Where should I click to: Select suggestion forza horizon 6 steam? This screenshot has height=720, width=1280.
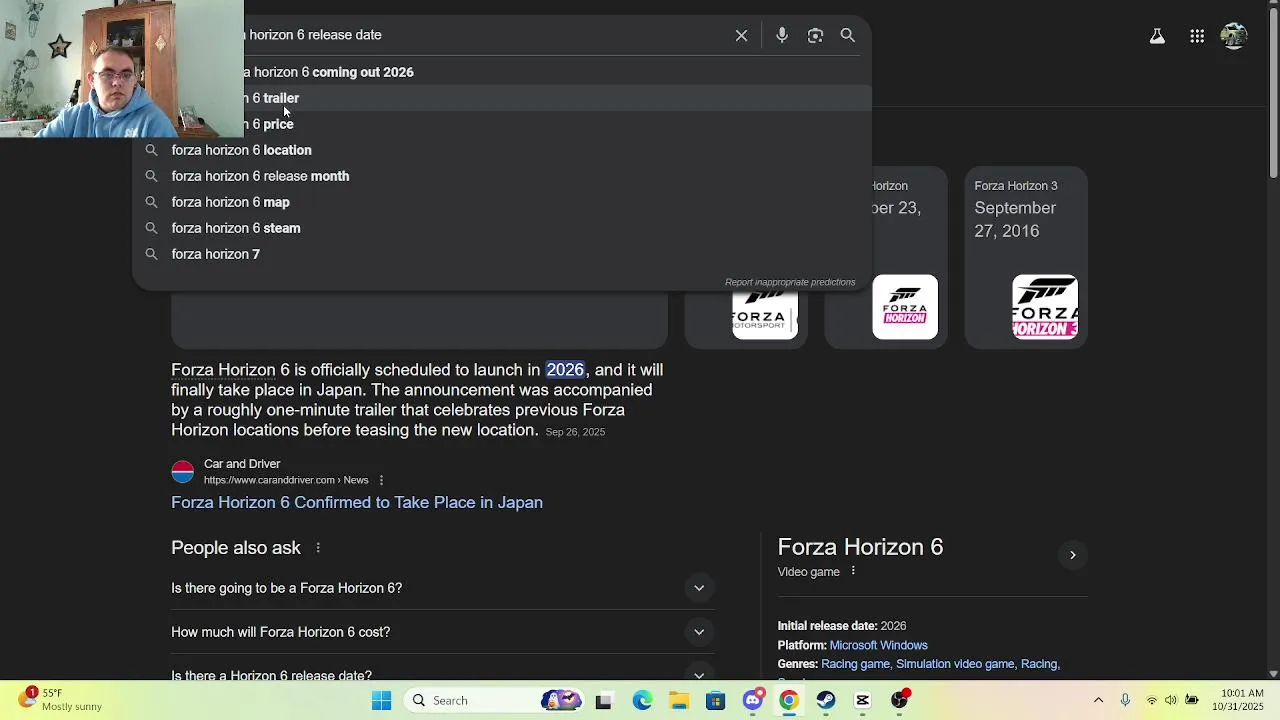coord(502,228)
